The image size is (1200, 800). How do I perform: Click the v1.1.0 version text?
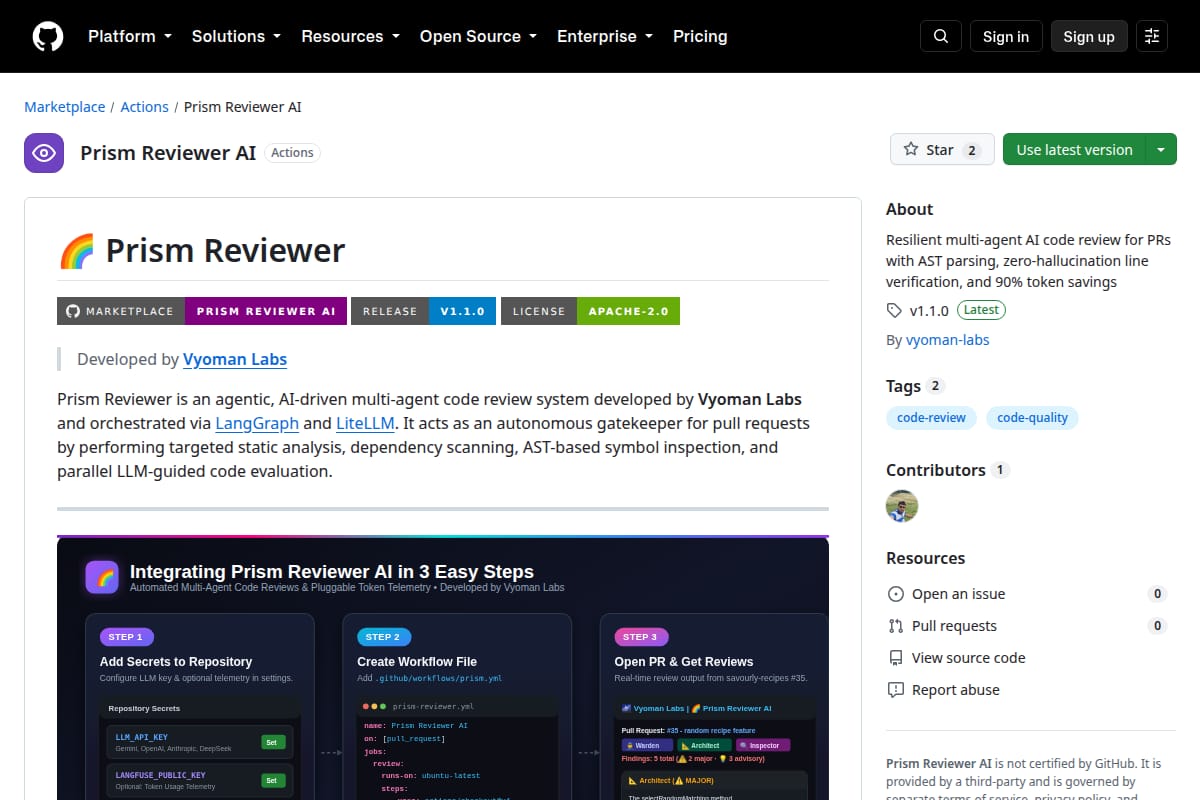[929, 310]
